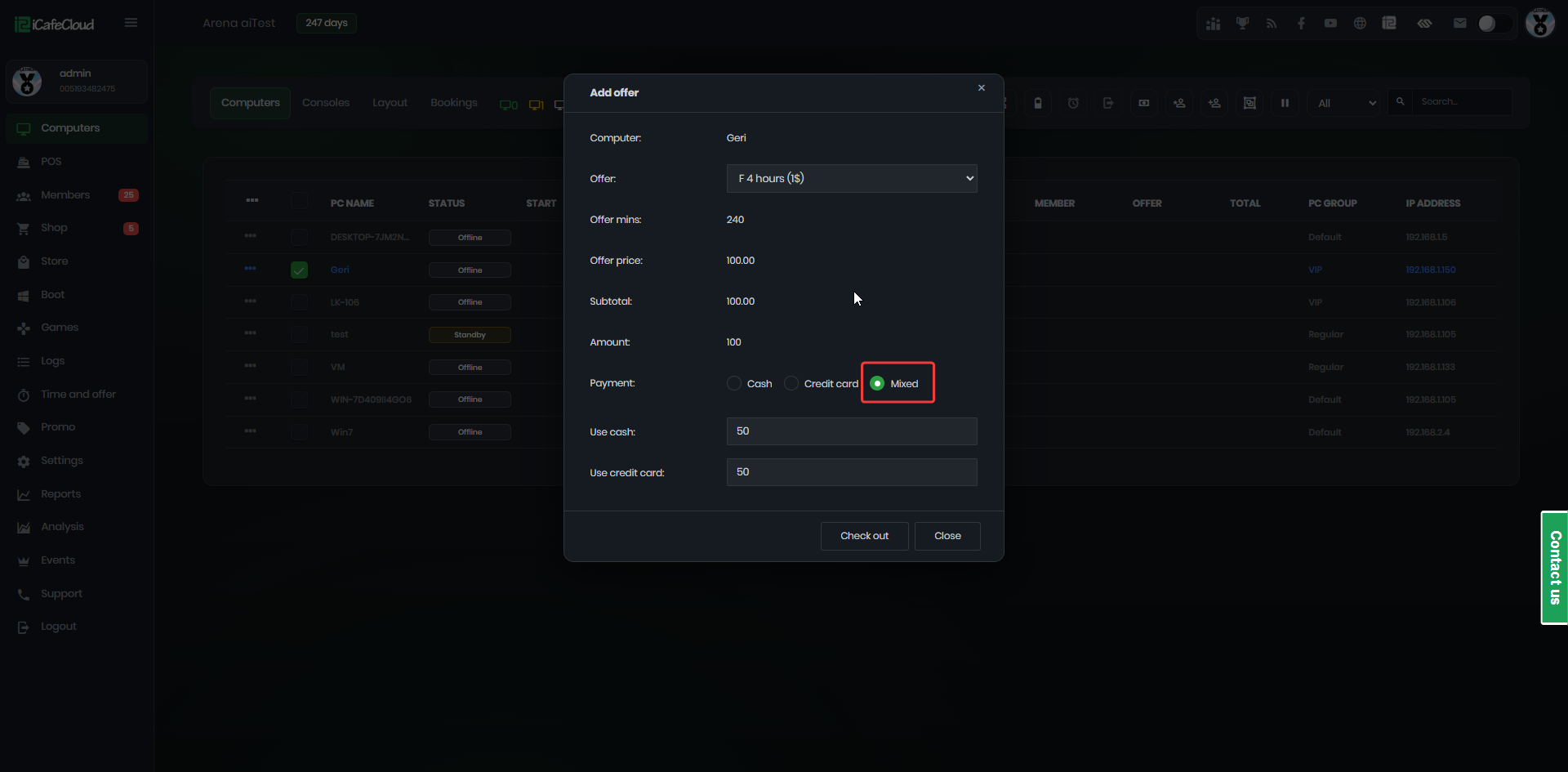Click the platinum medal profile avatar

1540,24
